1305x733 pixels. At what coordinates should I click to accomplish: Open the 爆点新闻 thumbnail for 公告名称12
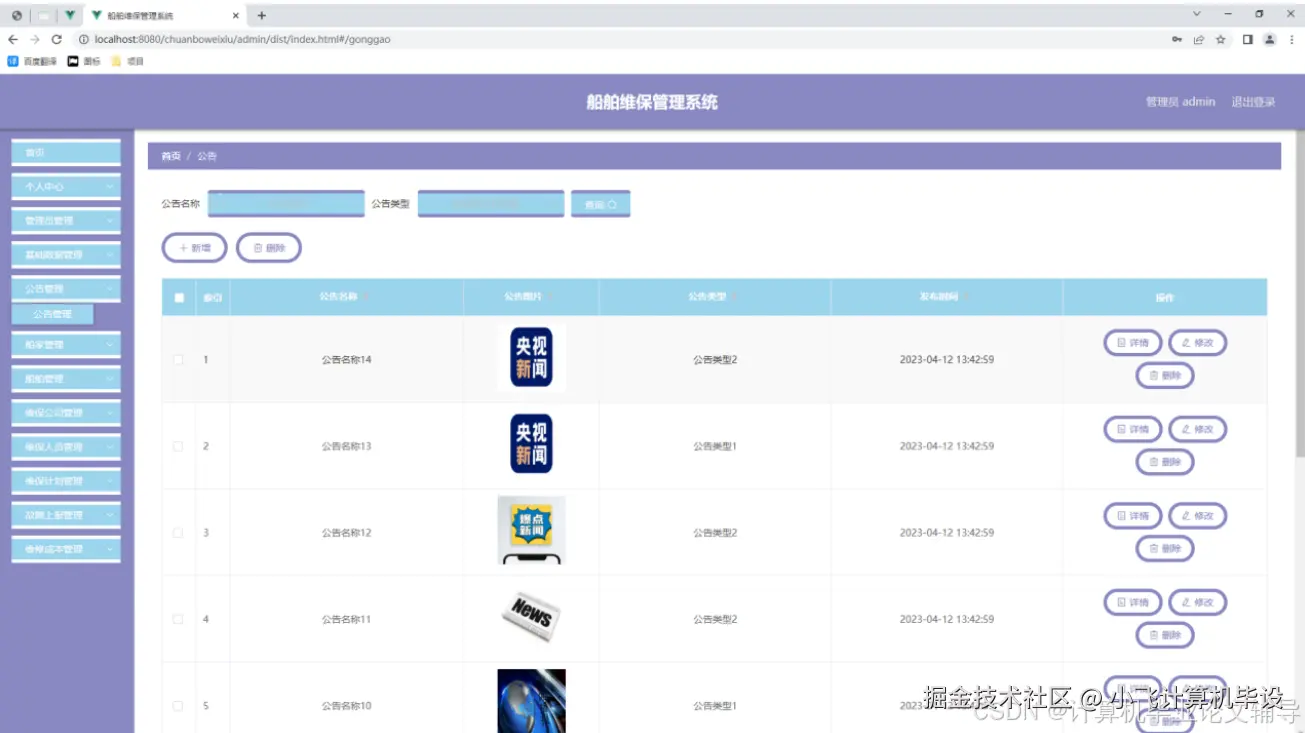click(531, 530)
